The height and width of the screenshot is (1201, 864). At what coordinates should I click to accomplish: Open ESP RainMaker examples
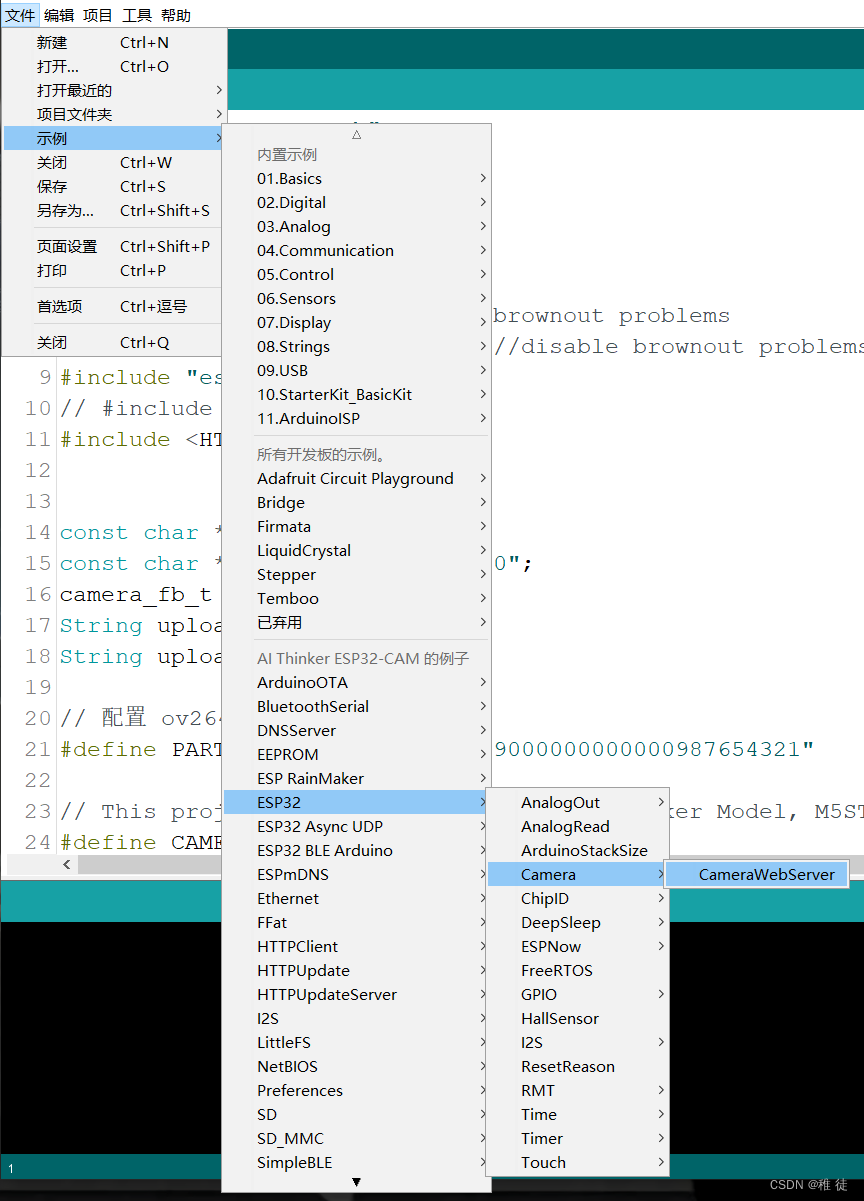pyautogui.click(x=356, y=779)
